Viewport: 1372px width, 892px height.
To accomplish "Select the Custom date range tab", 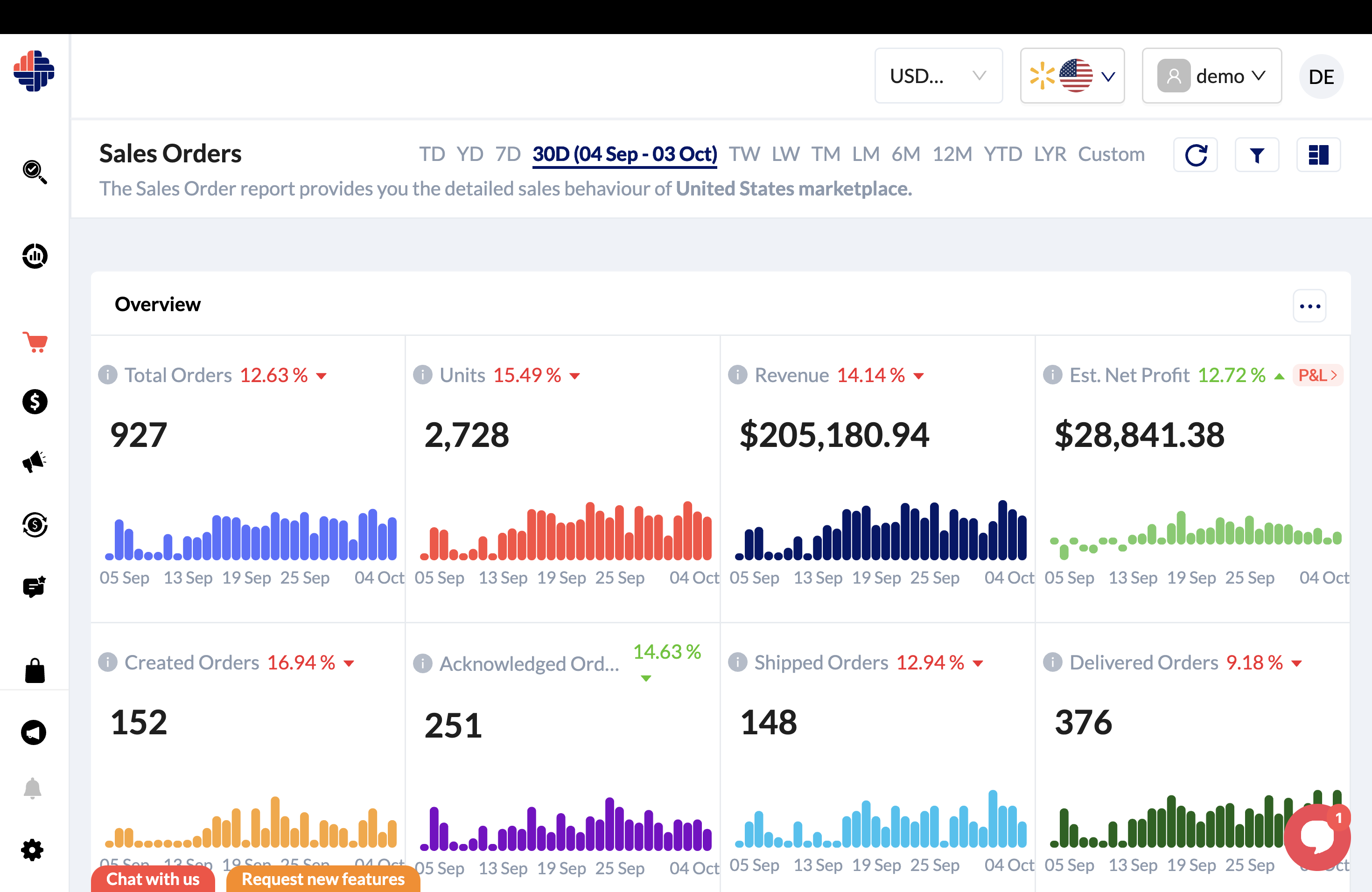I will (1112, 154).
